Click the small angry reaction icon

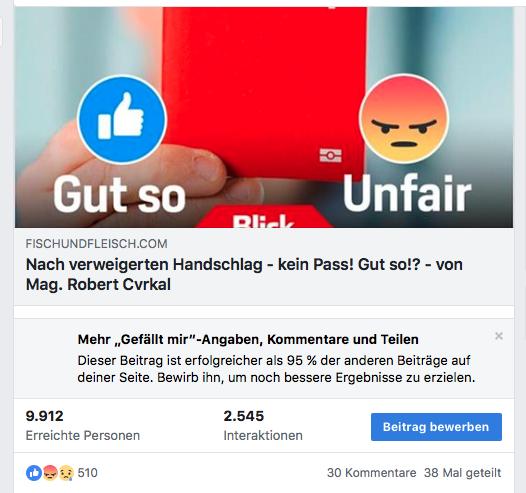50,473
